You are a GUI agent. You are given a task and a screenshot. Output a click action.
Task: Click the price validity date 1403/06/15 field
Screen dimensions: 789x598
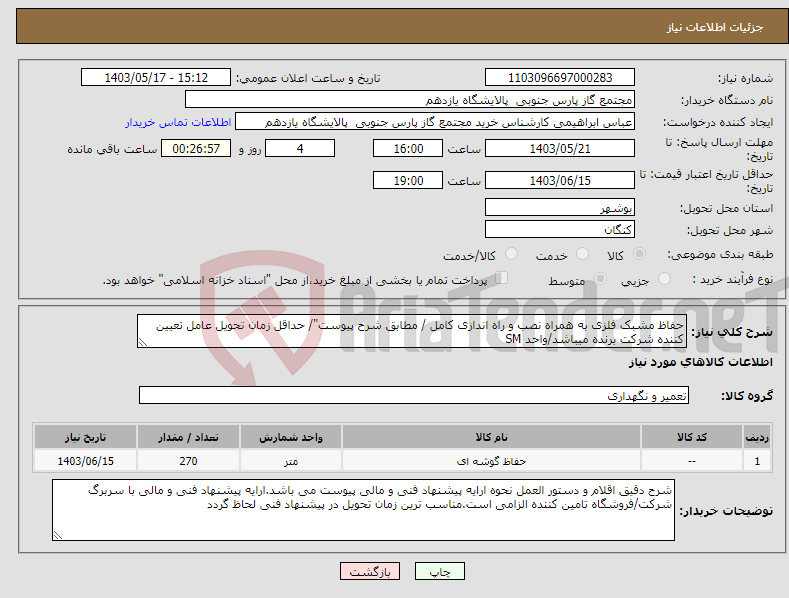click(560, 180)
